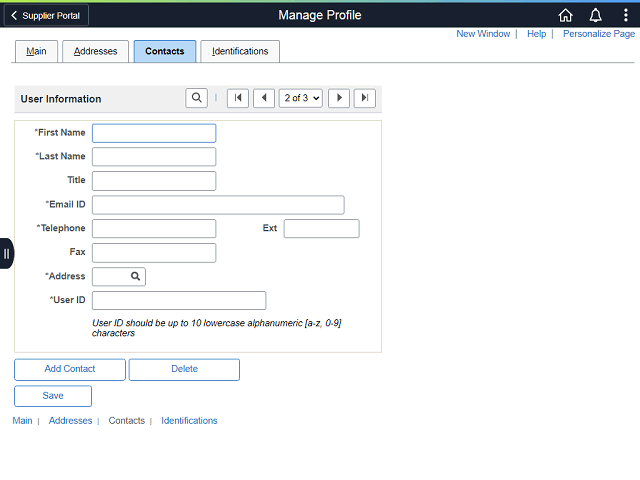Image resolution: width=640 pixels, height=480 pixels.
Task: Jump to the first contact record
Action: tap(238, 98)
